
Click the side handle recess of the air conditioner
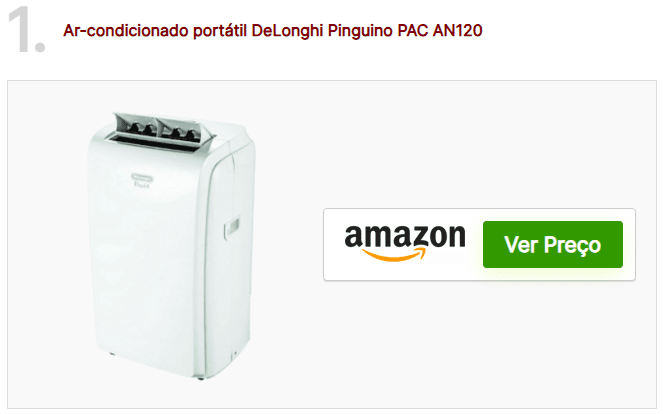point(232,227)
